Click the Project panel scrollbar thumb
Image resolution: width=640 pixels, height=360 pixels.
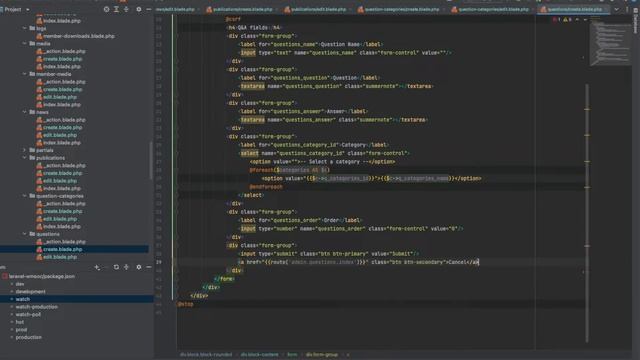click(150, 160)
